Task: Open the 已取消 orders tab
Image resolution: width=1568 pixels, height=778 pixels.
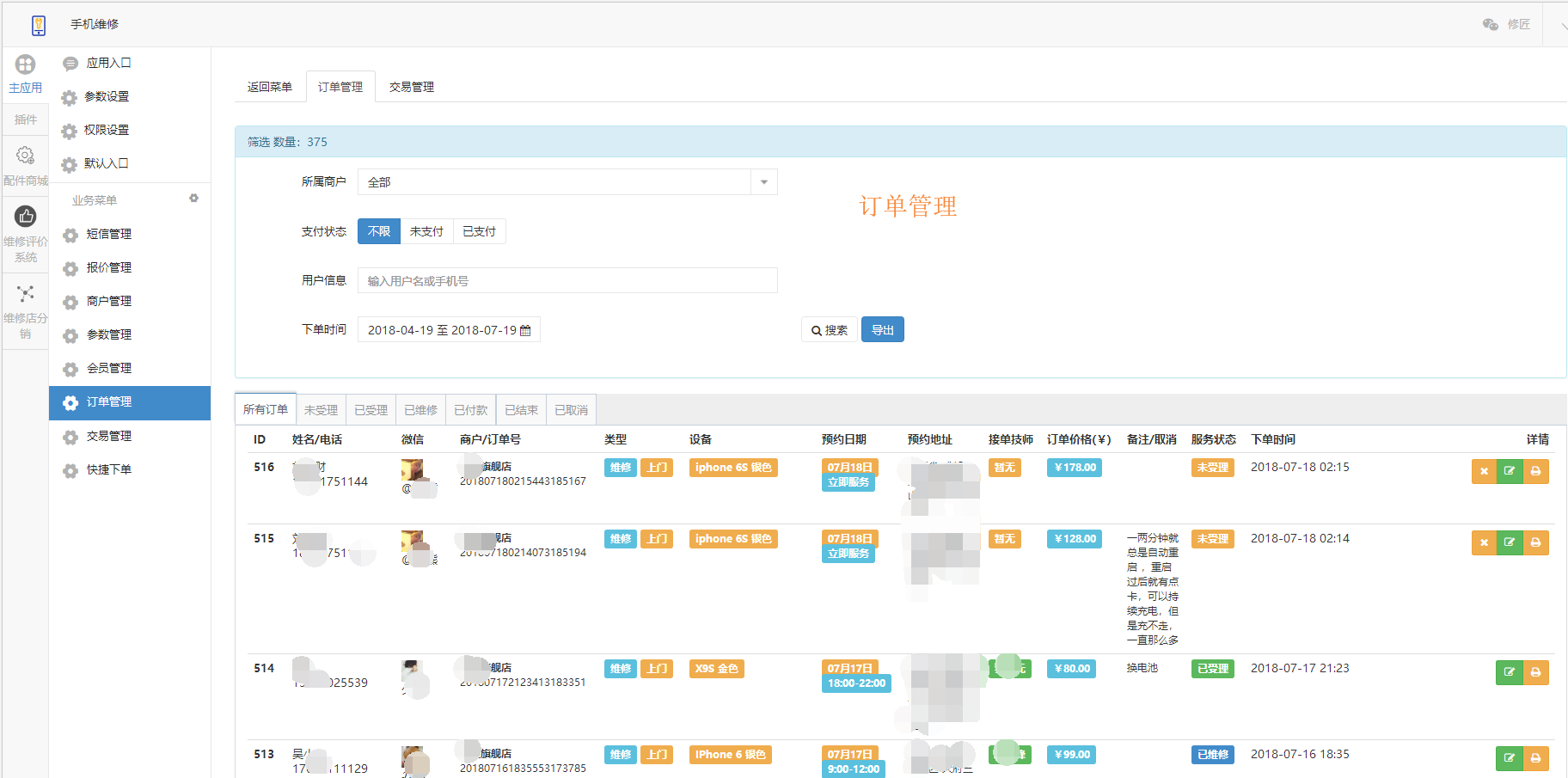Action: [x=570, y=409]
